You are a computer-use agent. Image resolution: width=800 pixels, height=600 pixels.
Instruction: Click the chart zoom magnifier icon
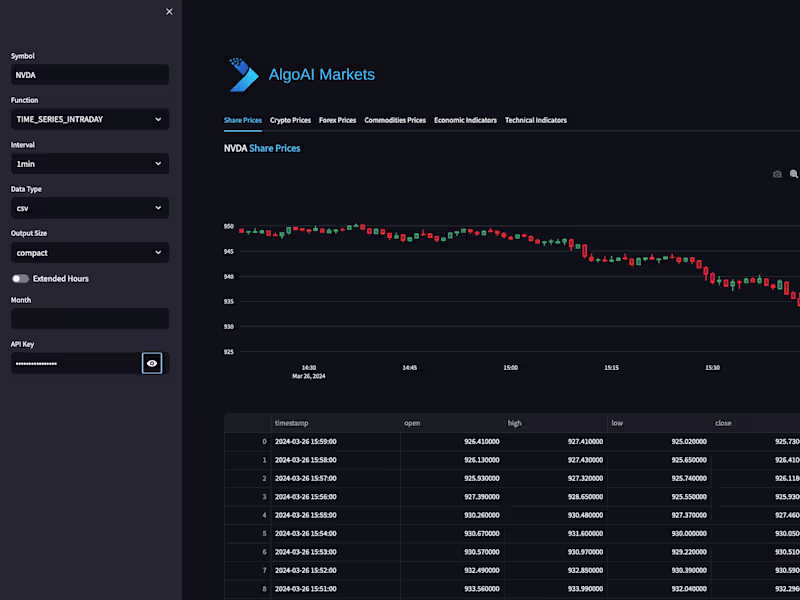pyautogui.click(x=794, y=174)
